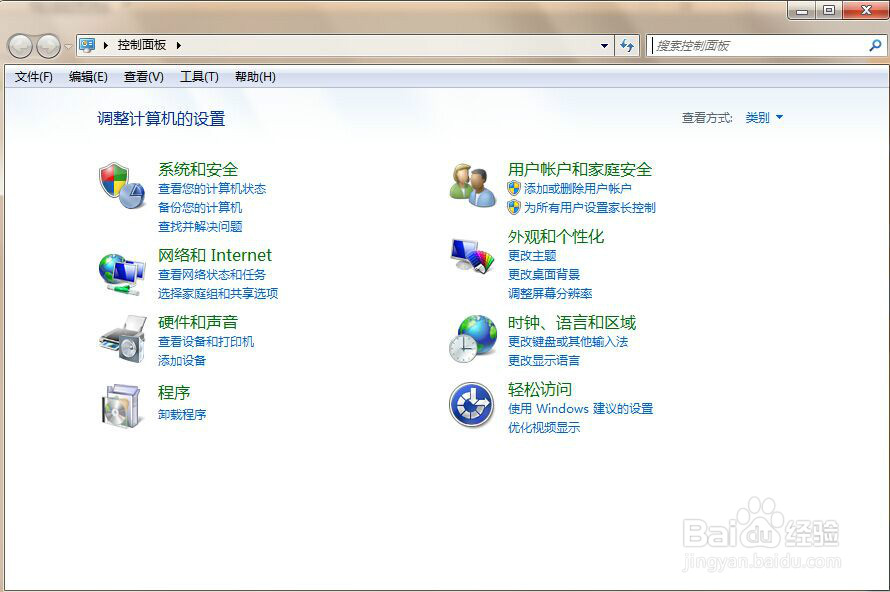The width and height of the screenshot is (890, 592).
Task: Click 更改键盘或其他输入法 link
Action: pyautogui.click(x=568, y=342)
